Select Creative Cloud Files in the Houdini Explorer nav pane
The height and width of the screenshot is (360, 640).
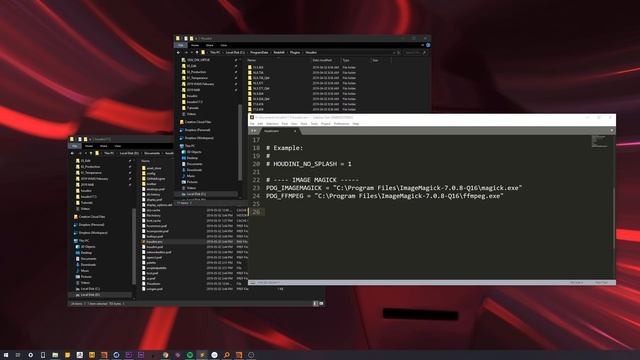(x=195, y=122)
